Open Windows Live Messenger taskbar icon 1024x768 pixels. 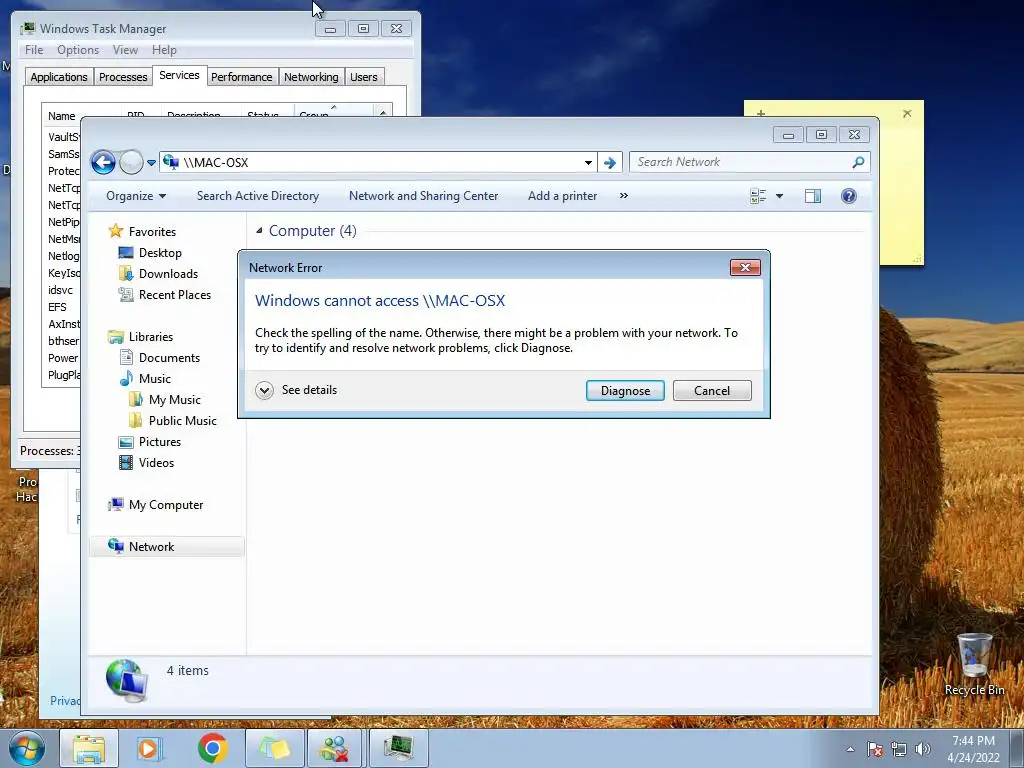click(x=336, y=748)
